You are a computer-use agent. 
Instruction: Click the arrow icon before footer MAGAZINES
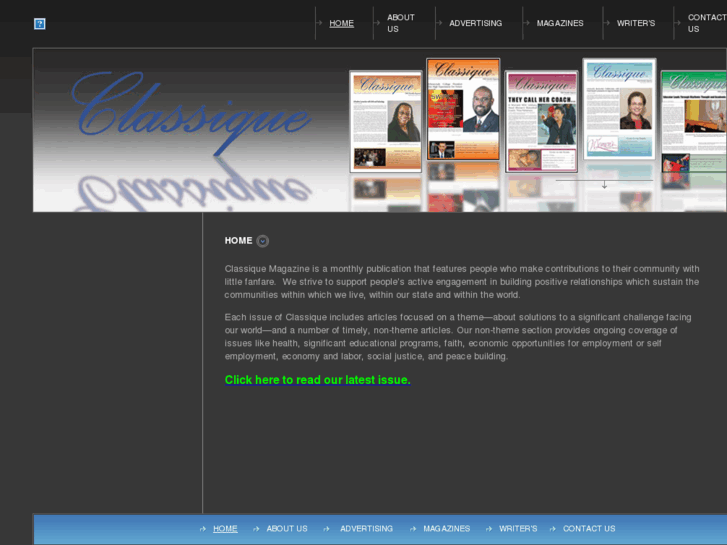413,529
